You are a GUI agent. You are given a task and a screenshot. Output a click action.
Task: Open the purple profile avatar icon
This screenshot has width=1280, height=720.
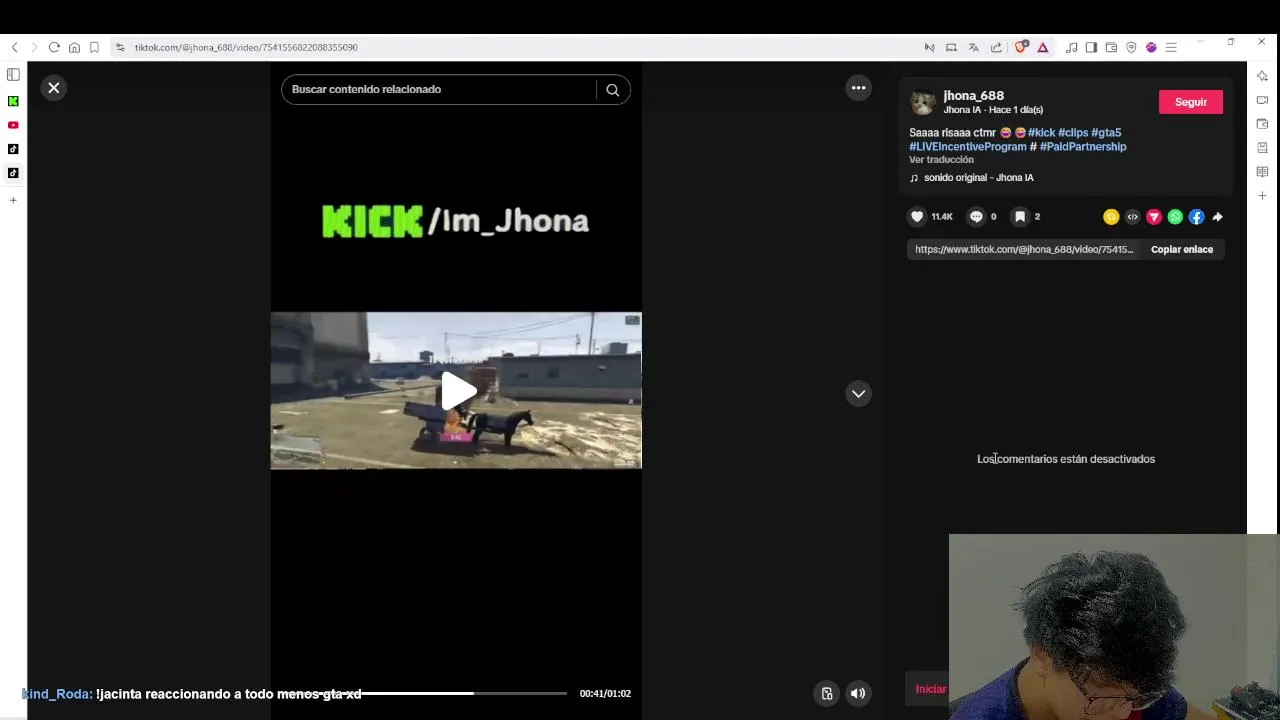point(1151,47)
